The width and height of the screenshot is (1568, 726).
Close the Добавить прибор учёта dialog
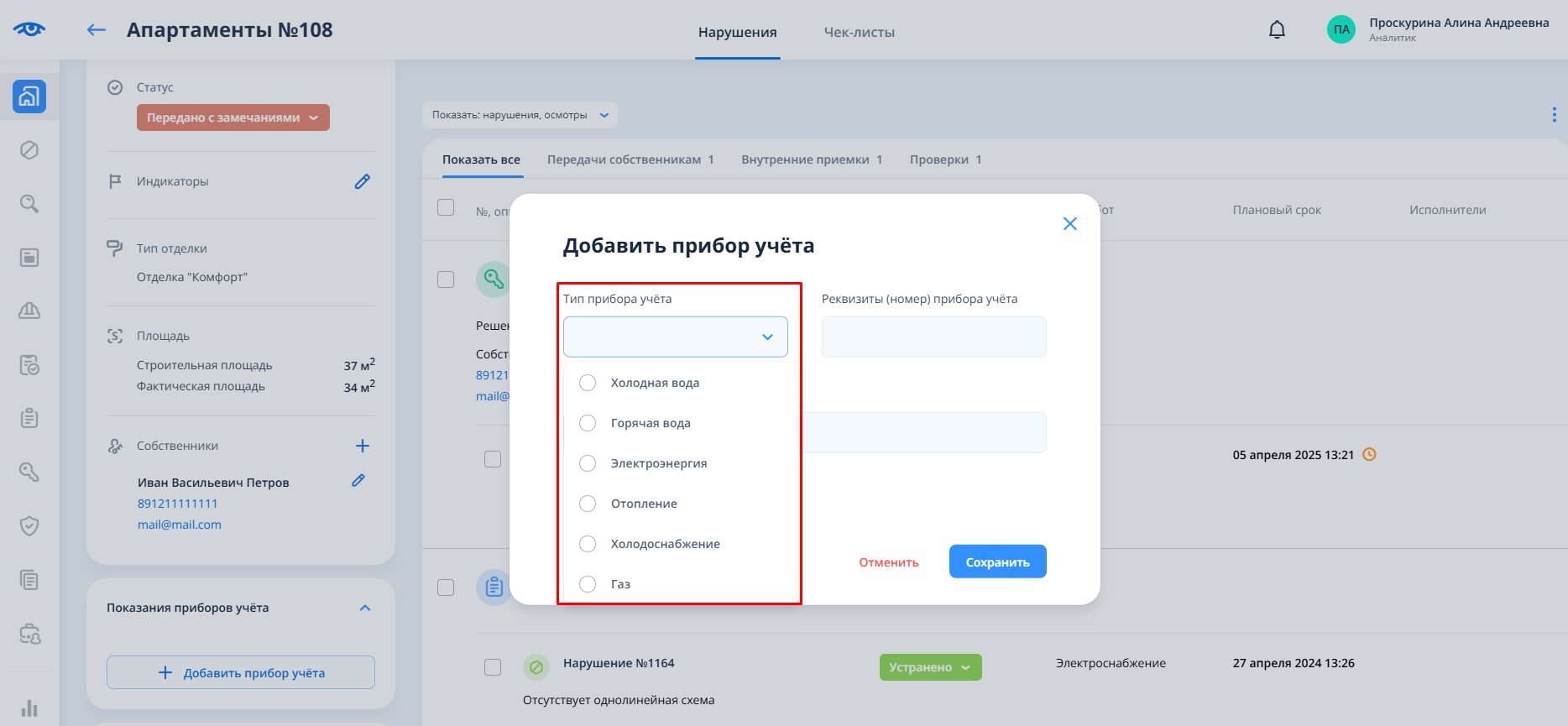tap(1069, 223)
